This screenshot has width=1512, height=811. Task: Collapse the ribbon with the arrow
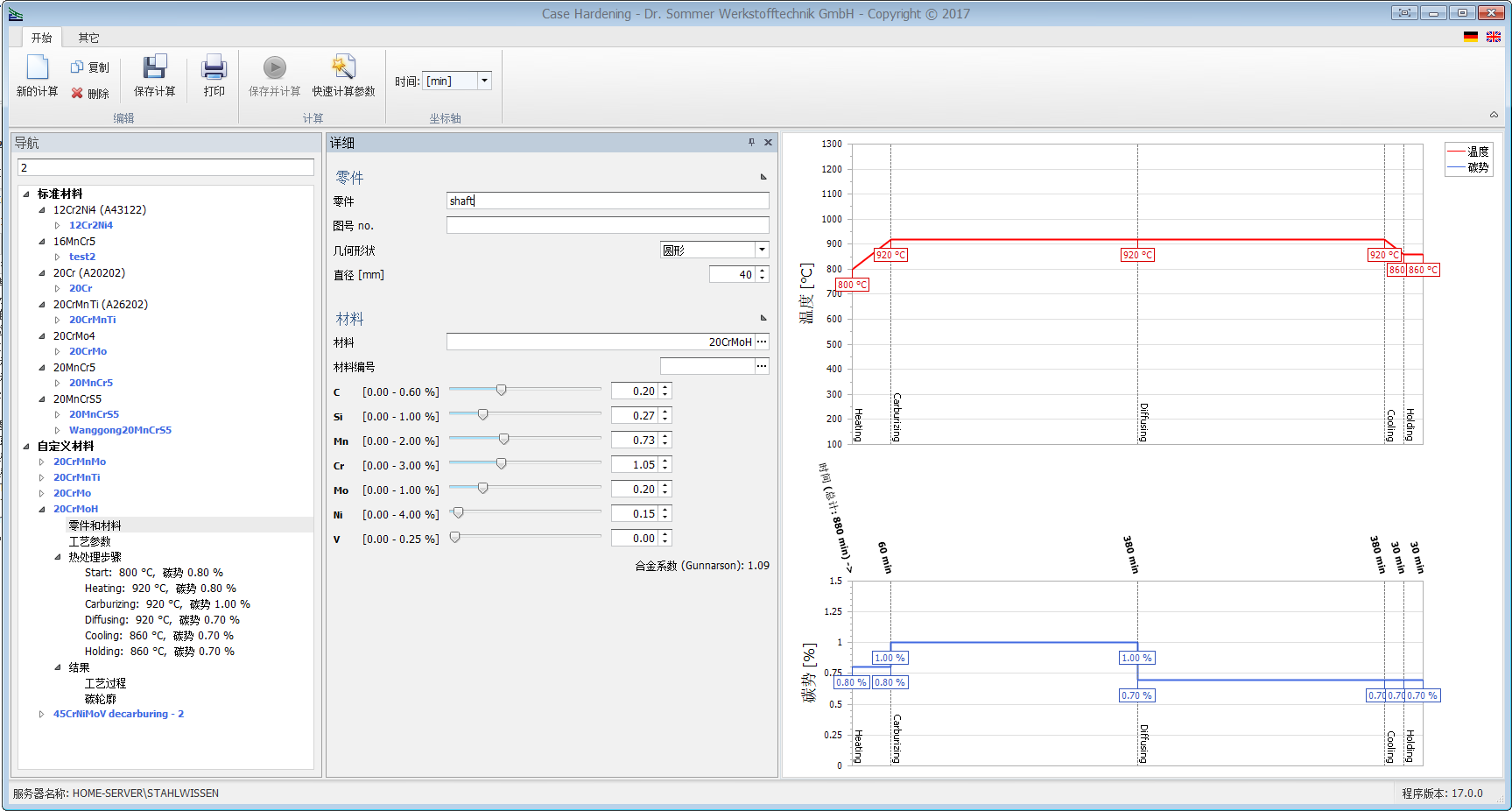[x=1494, y=115]
